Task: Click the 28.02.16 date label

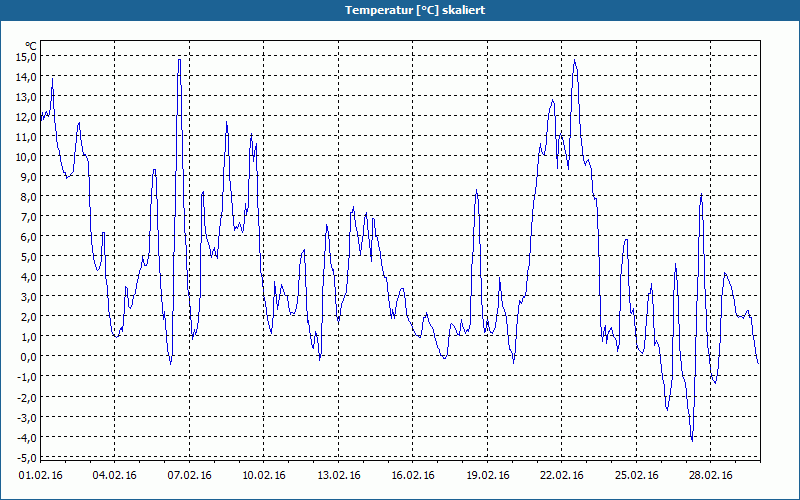Action: (x=711, y=475)
